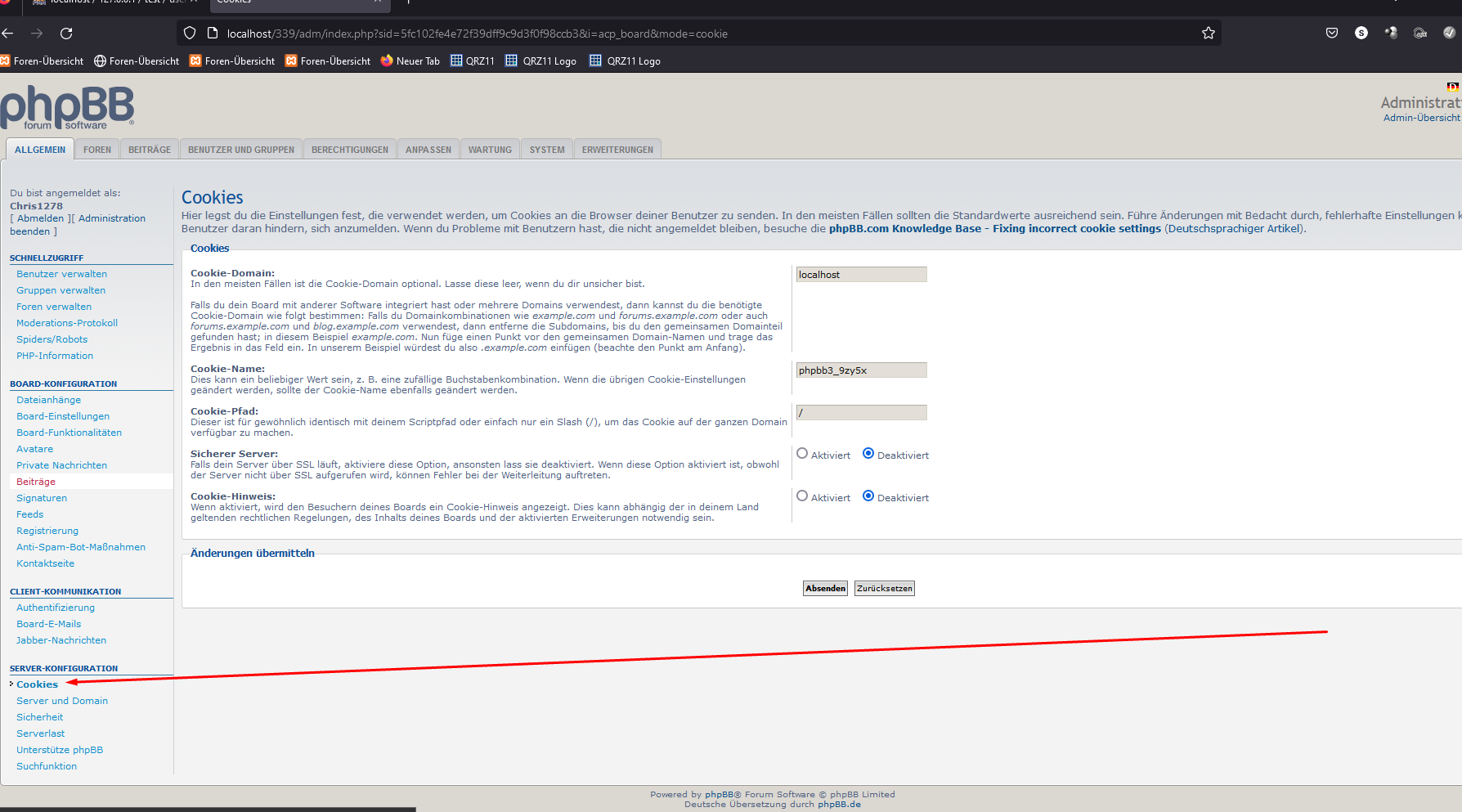Click into the Cookie-Domain field
The width and height of the screenshot is (1462, 812).
(x=861, y=275)
